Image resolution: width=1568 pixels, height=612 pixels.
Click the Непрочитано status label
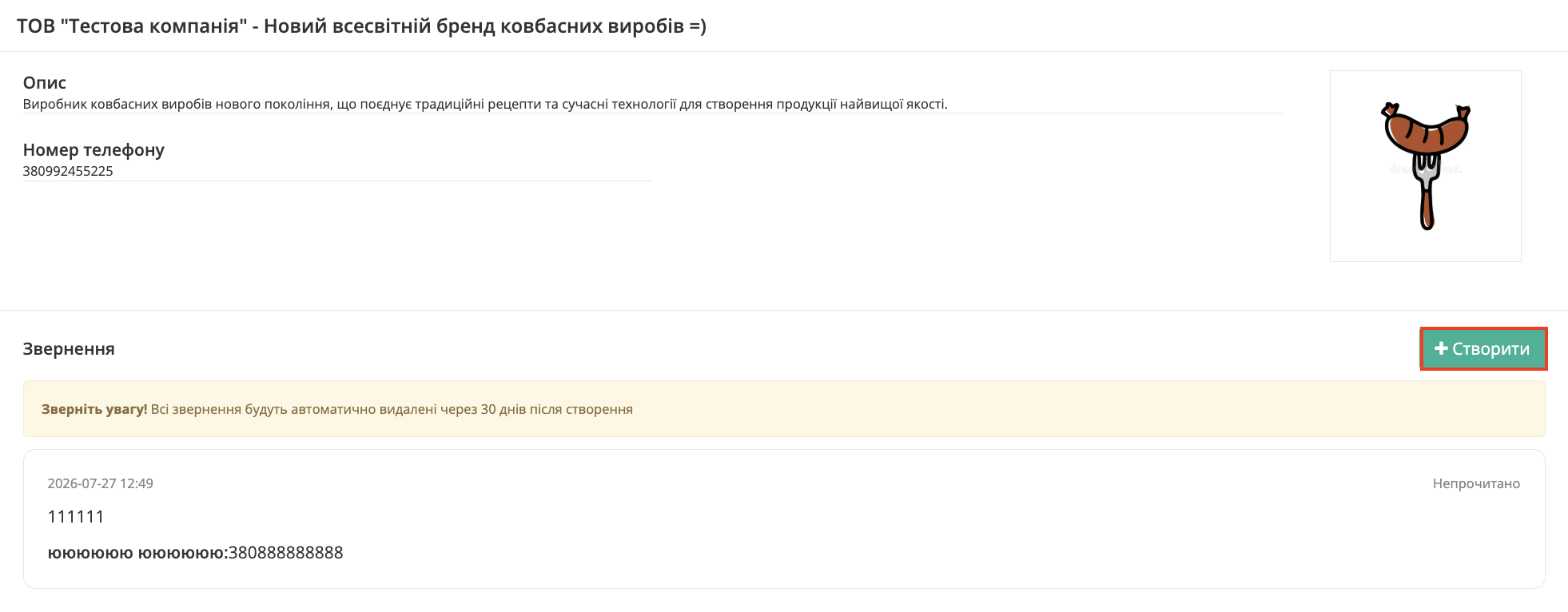1476,483
